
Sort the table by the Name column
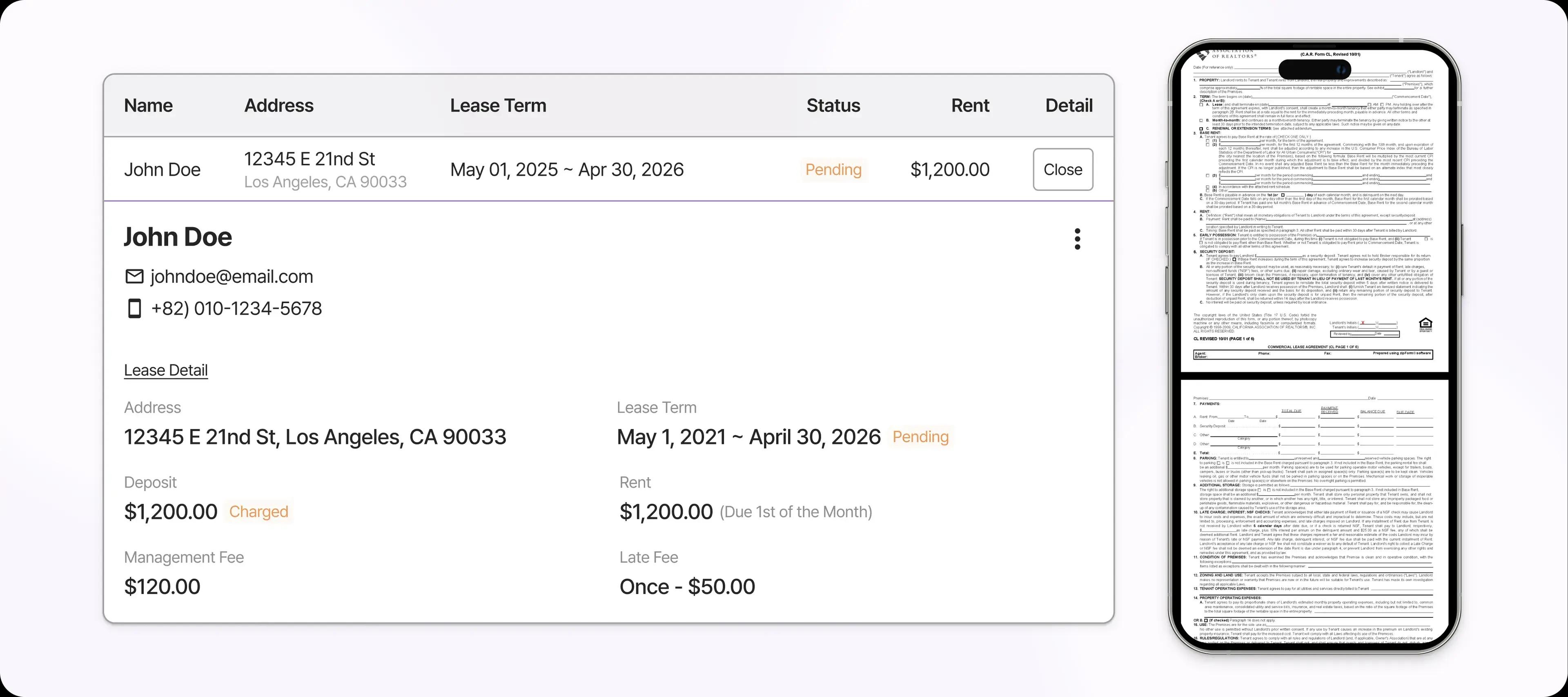point(148,105)
